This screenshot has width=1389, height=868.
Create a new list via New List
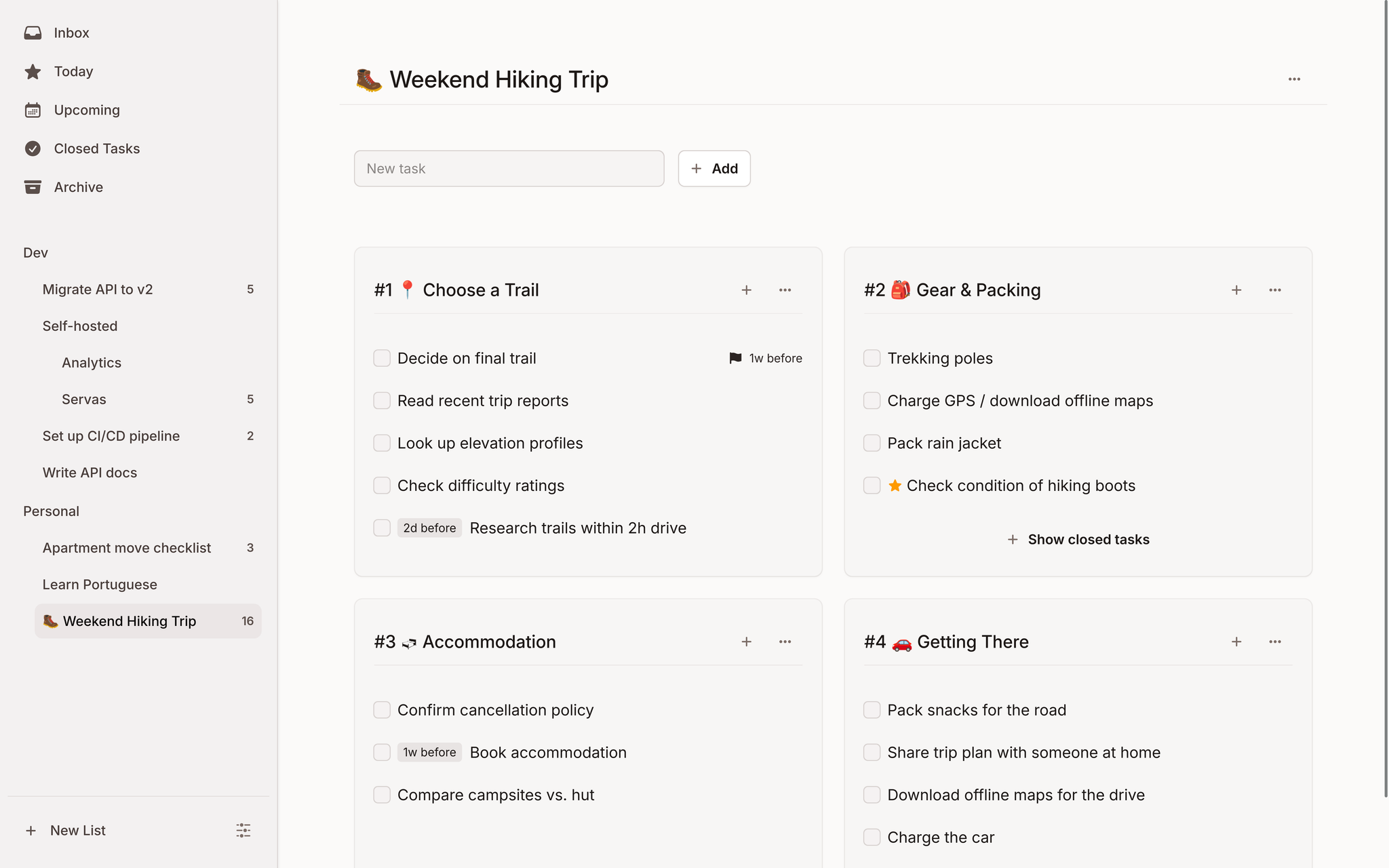(77, 830)
